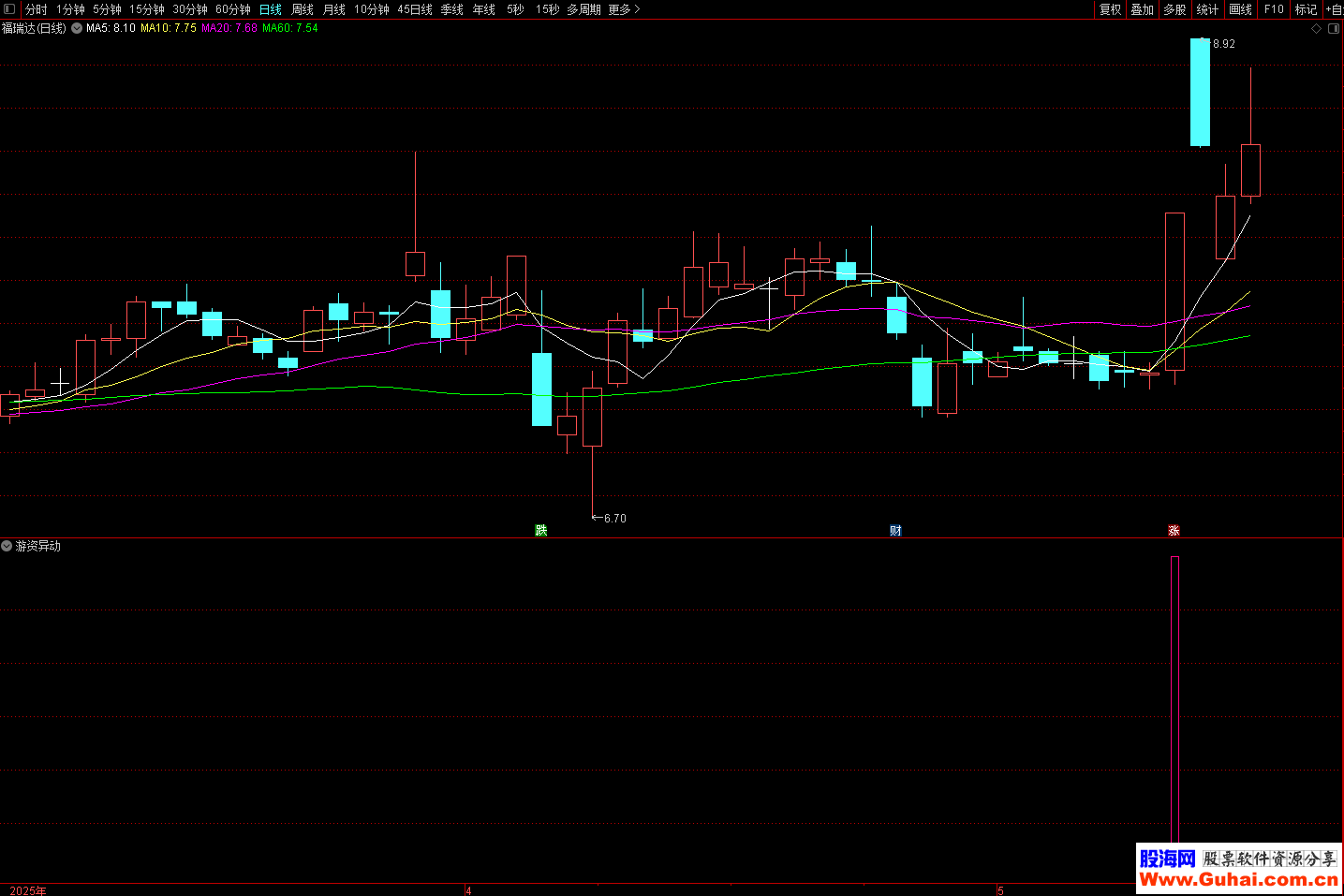
Task: Click the 标记 mark button
Action: pyautogui.click(x=1307, y=9)
